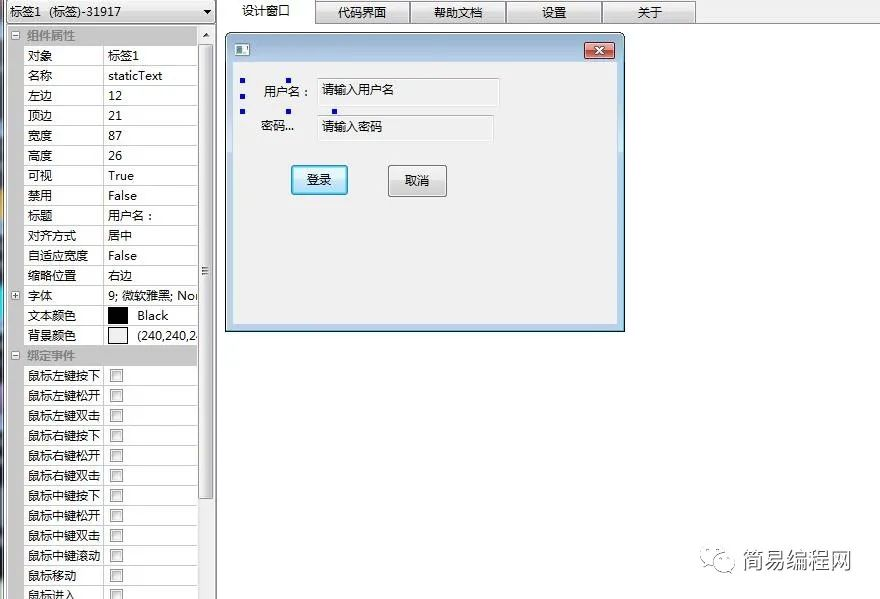
Task: Click the 对齐方式 value 居中
Action: 150,236
